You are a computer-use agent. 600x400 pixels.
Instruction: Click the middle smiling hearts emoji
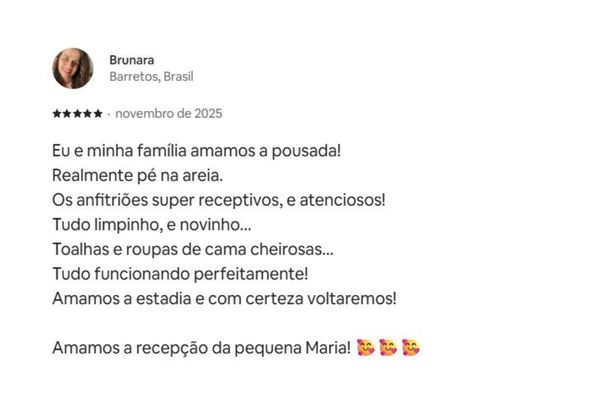pos(388,348)
